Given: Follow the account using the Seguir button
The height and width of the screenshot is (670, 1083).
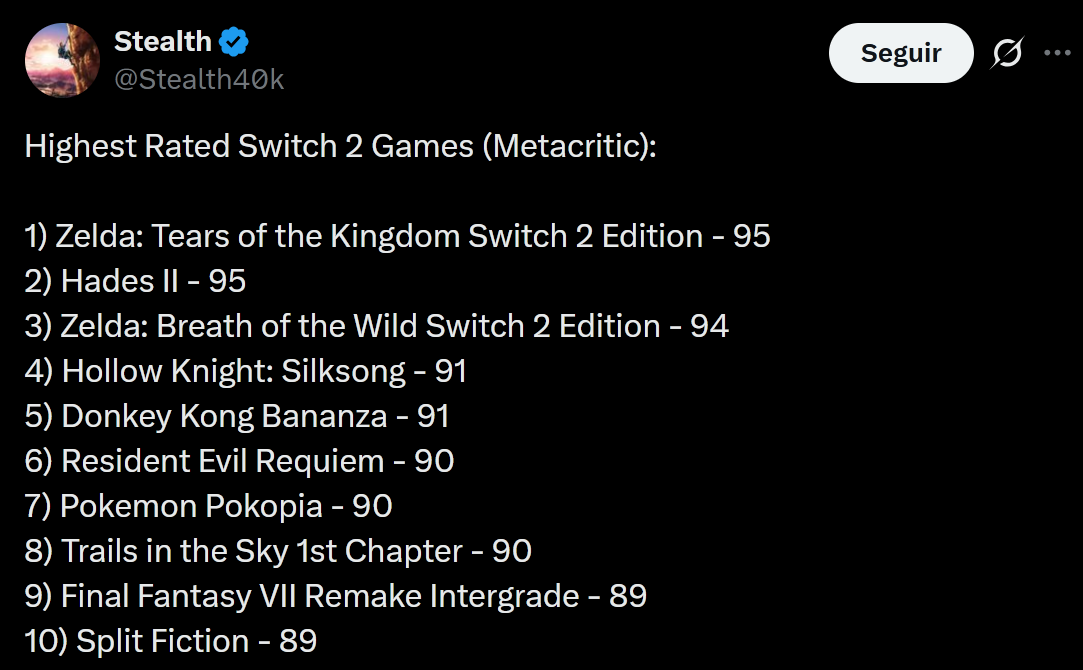Looking at the screenshot, I should pyautogui.click(x=900, y=53).
